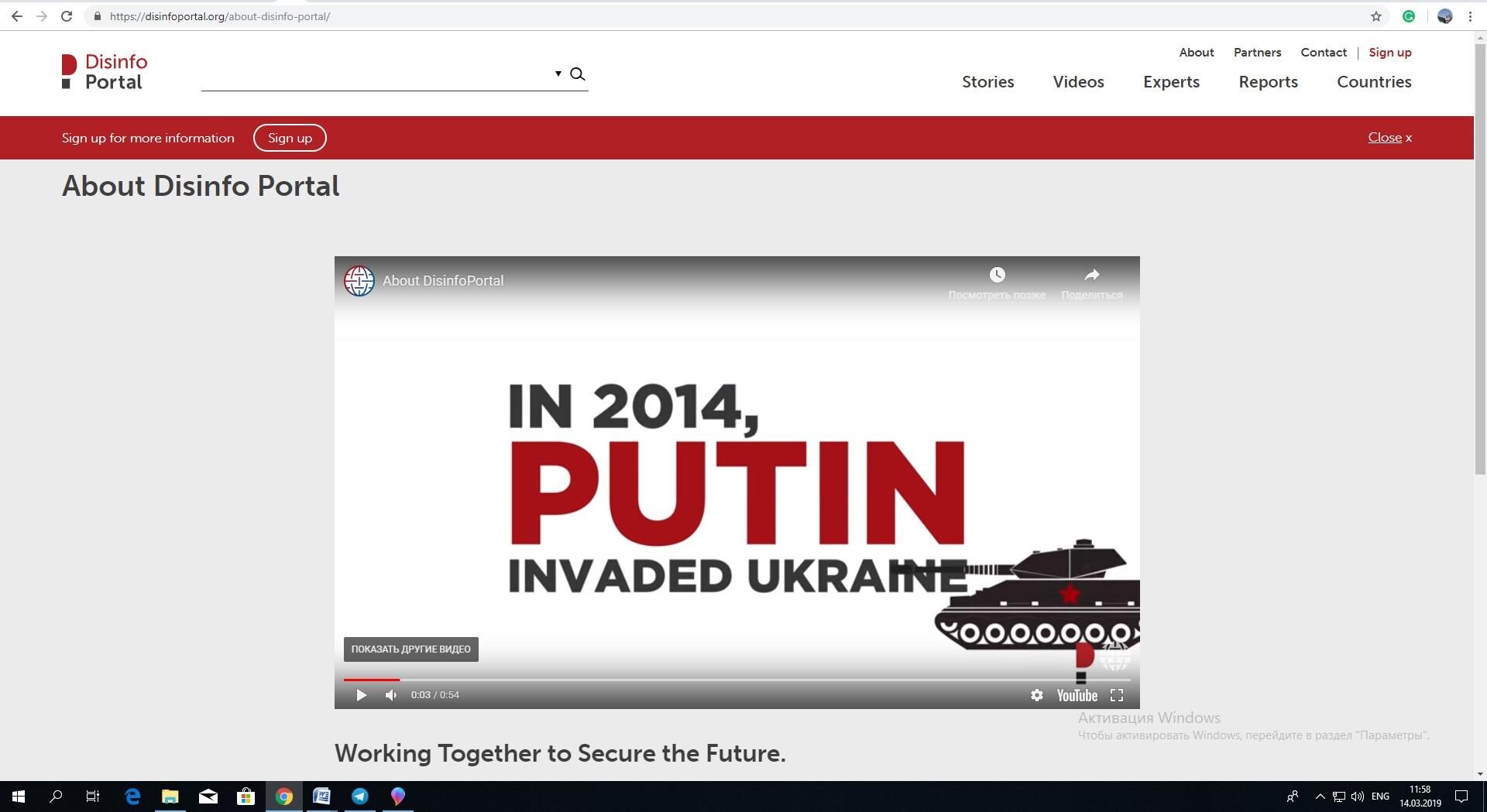Enter fullscreen mode on the video
This screenshot has width=1487, height=812.
(1116, 695)
